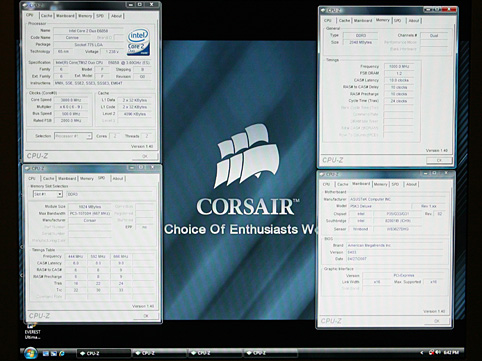Choose Mainboard tab in the memory slot window
This screenshot has width=482, height=361.
pos(67,178)
